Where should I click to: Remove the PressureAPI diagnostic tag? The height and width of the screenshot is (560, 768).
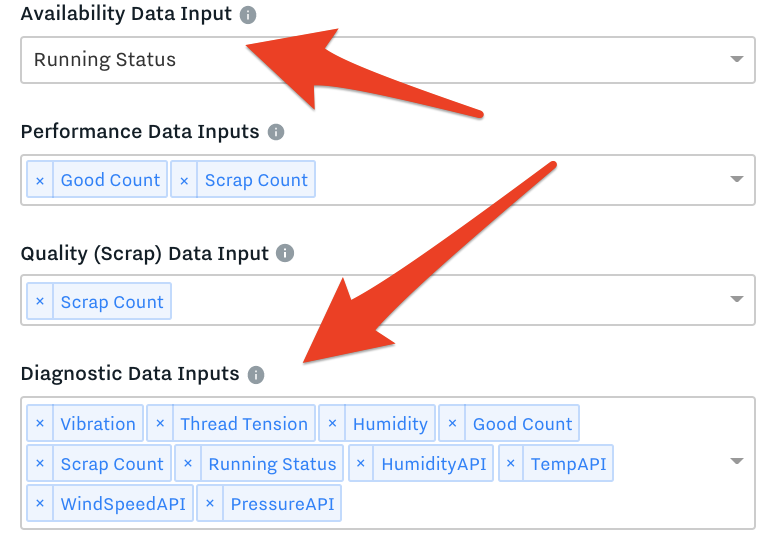(210, 503)
